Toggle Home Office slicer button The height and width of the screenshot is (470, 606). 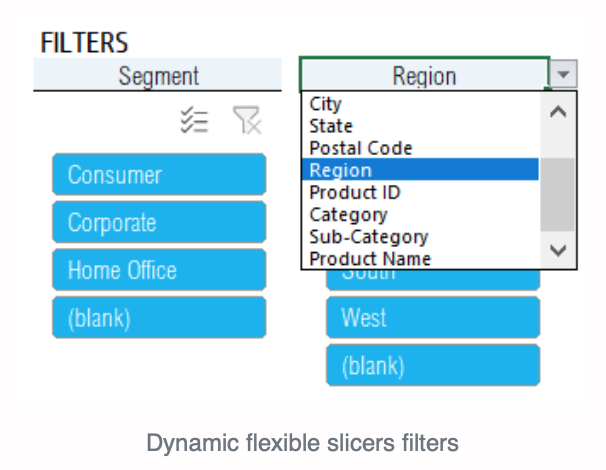tap(159, 270)
